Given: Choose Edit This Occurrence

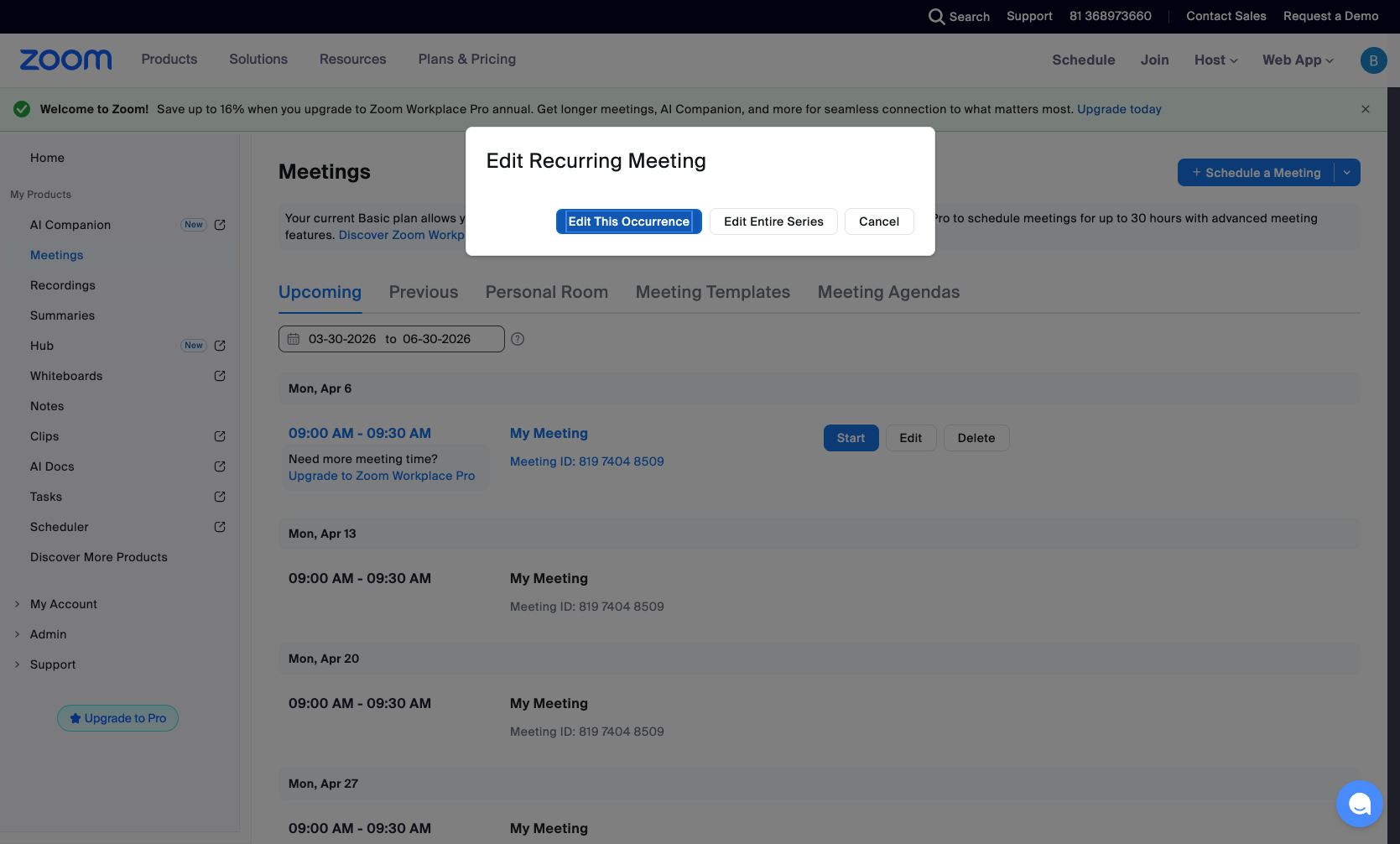Looking at the screenshot, I should pos(629,221).
